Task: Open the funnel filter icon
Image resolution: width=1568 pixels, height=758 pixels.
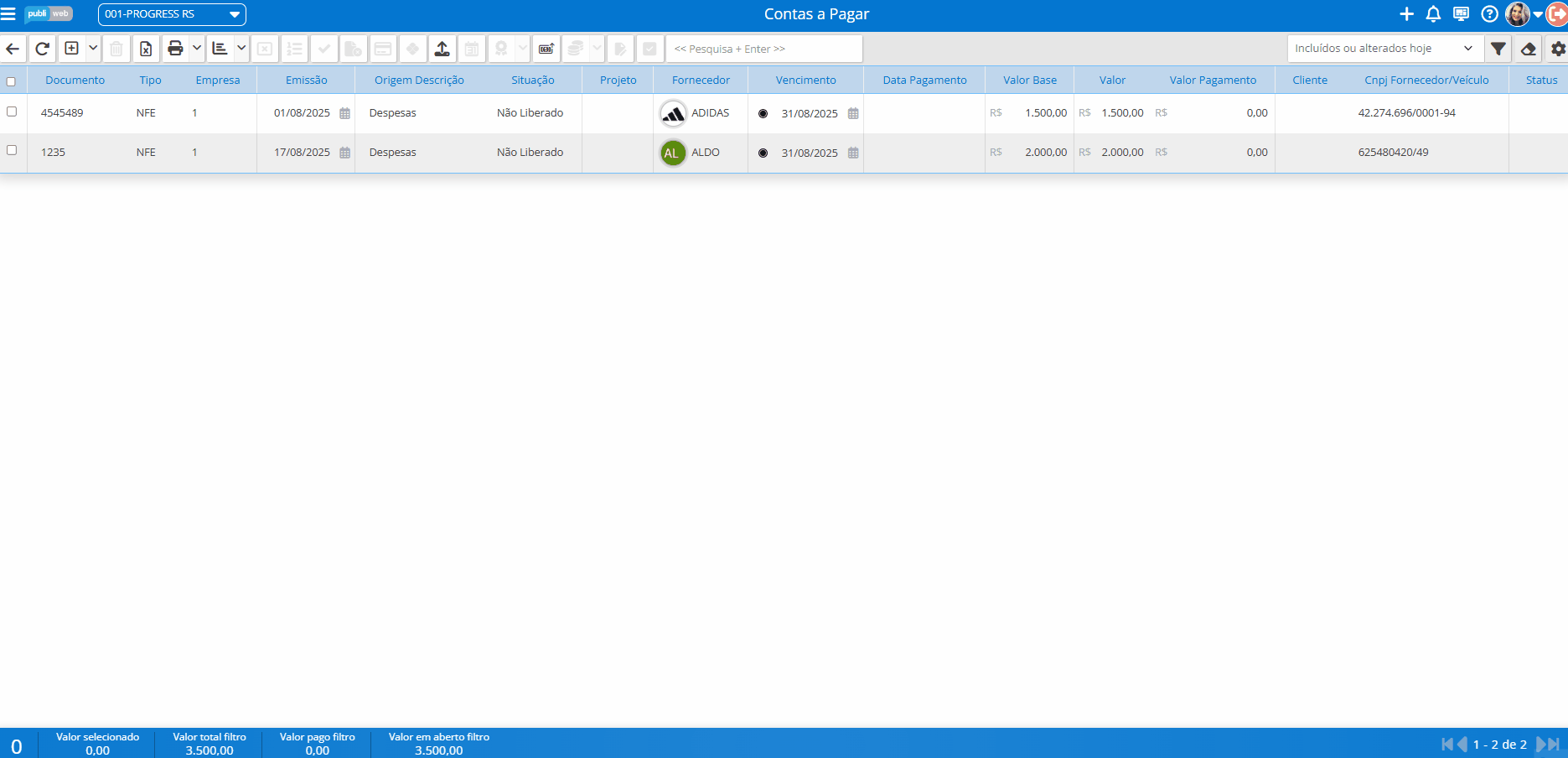Action: click(1498, 49)
